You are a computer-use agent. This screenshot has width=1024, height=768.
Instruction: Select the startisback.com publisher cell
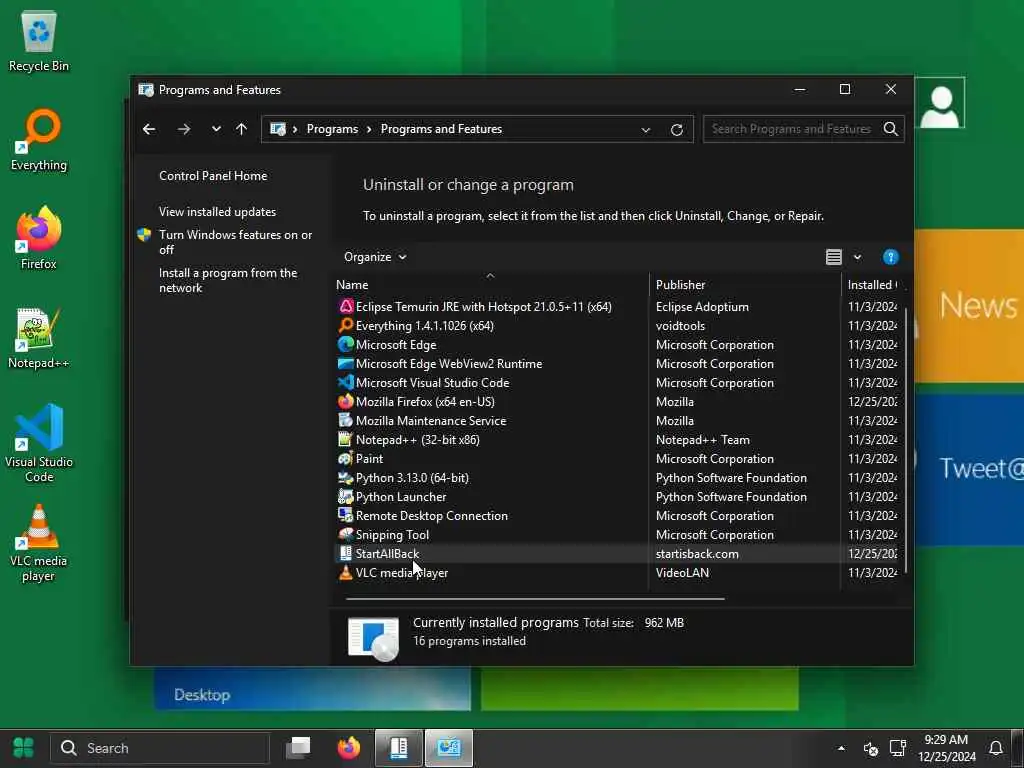point(697,553)
